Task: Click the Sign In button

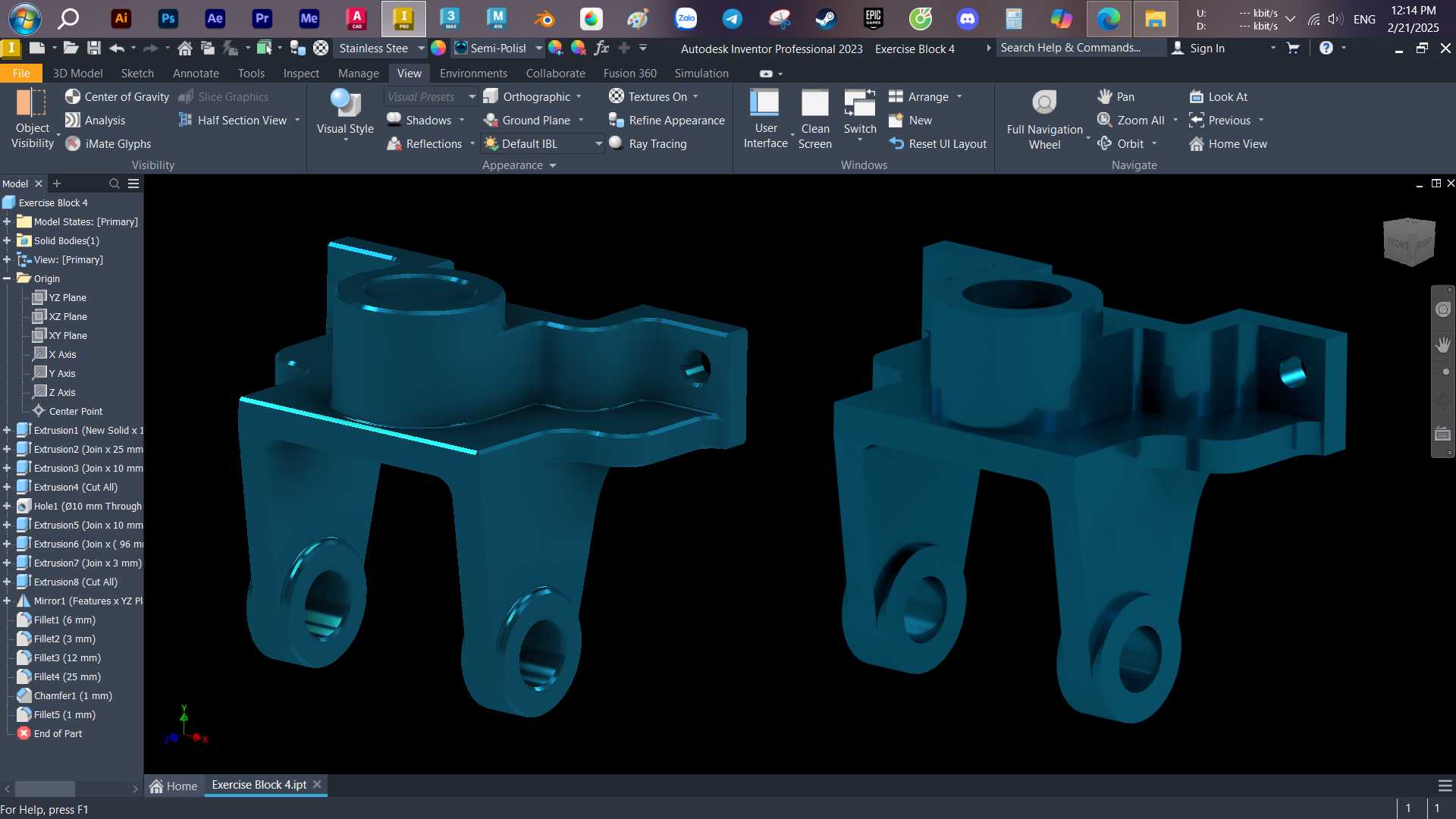Action: 1197,48
